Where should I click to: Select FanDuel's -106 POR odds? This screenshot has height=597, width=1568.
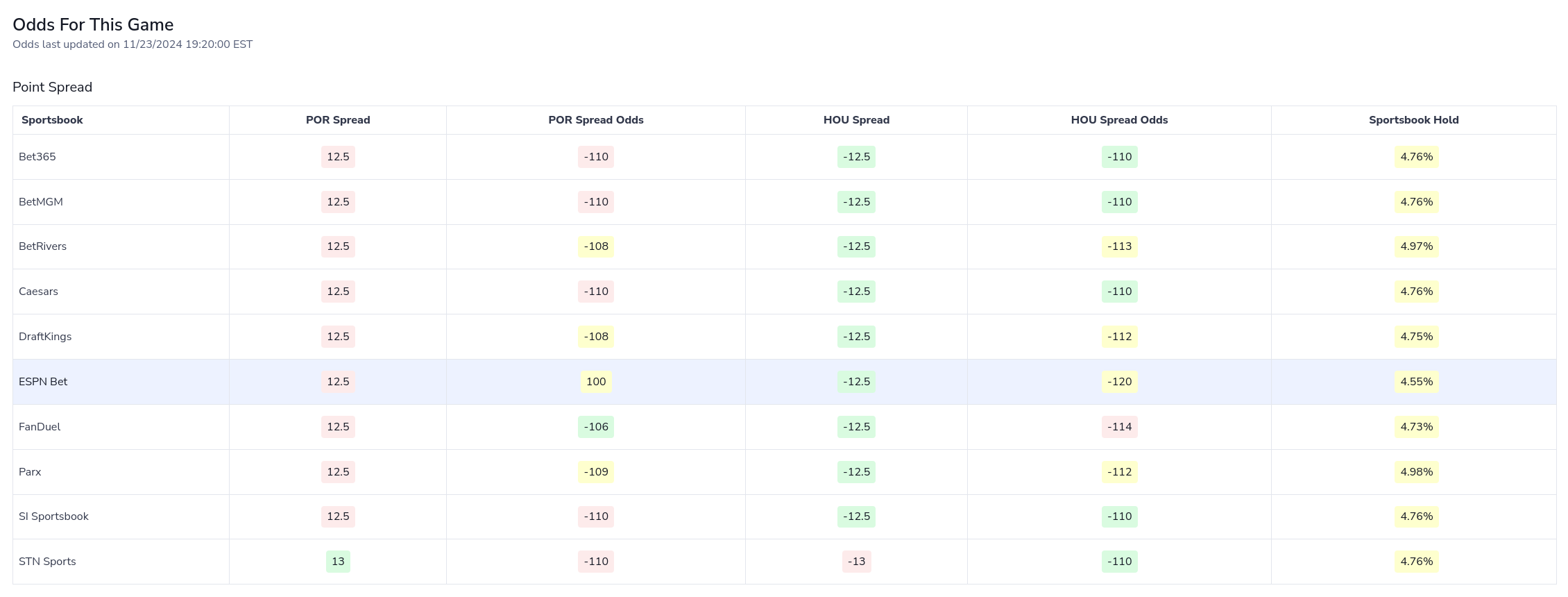pyautogui.click(x=595, y=426)
